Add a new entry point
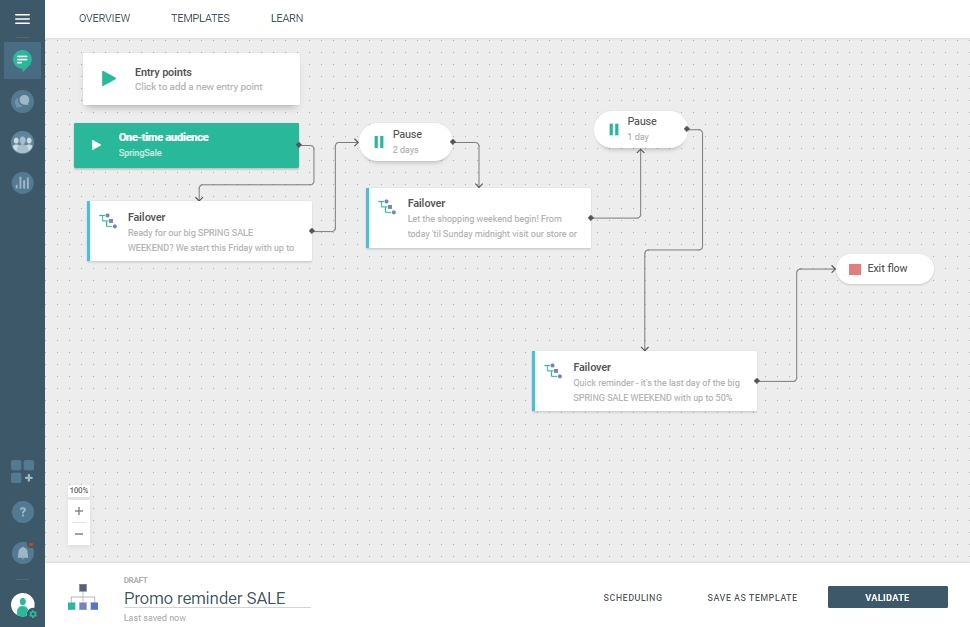The height and width of the screenshot is (627, 970). pos(191,79)
